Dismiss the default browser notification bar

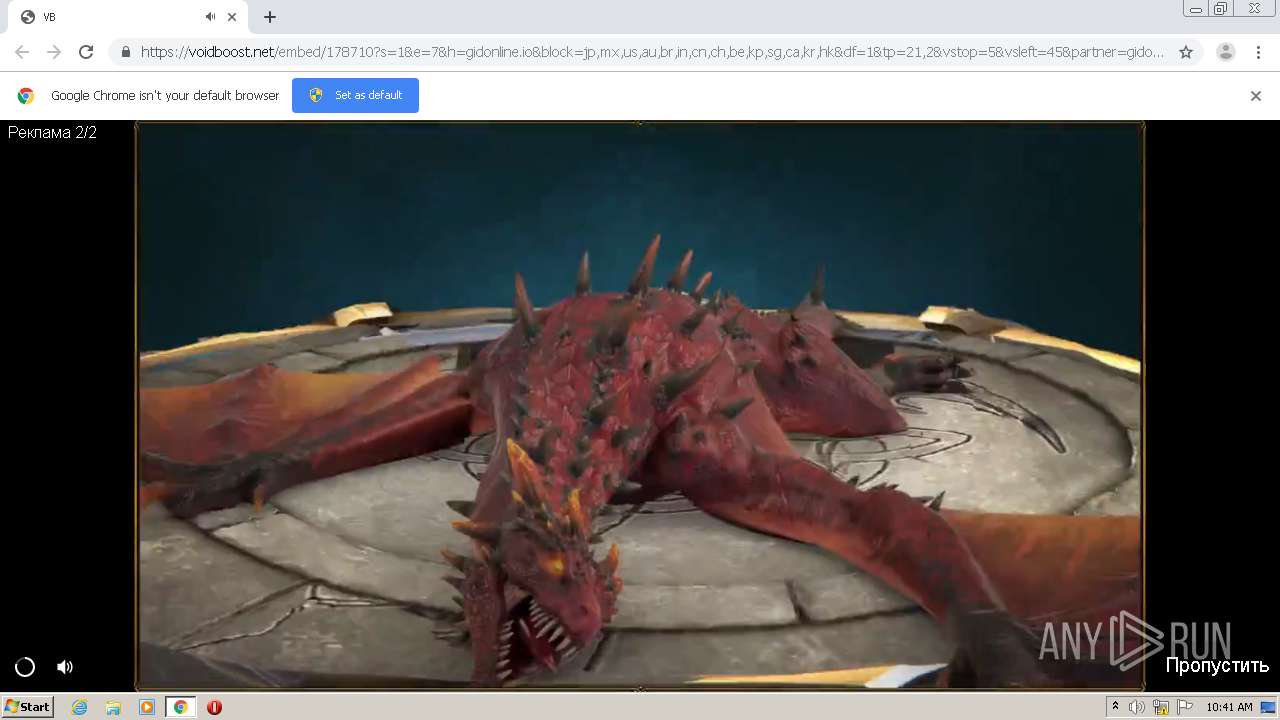point(1256,96)
